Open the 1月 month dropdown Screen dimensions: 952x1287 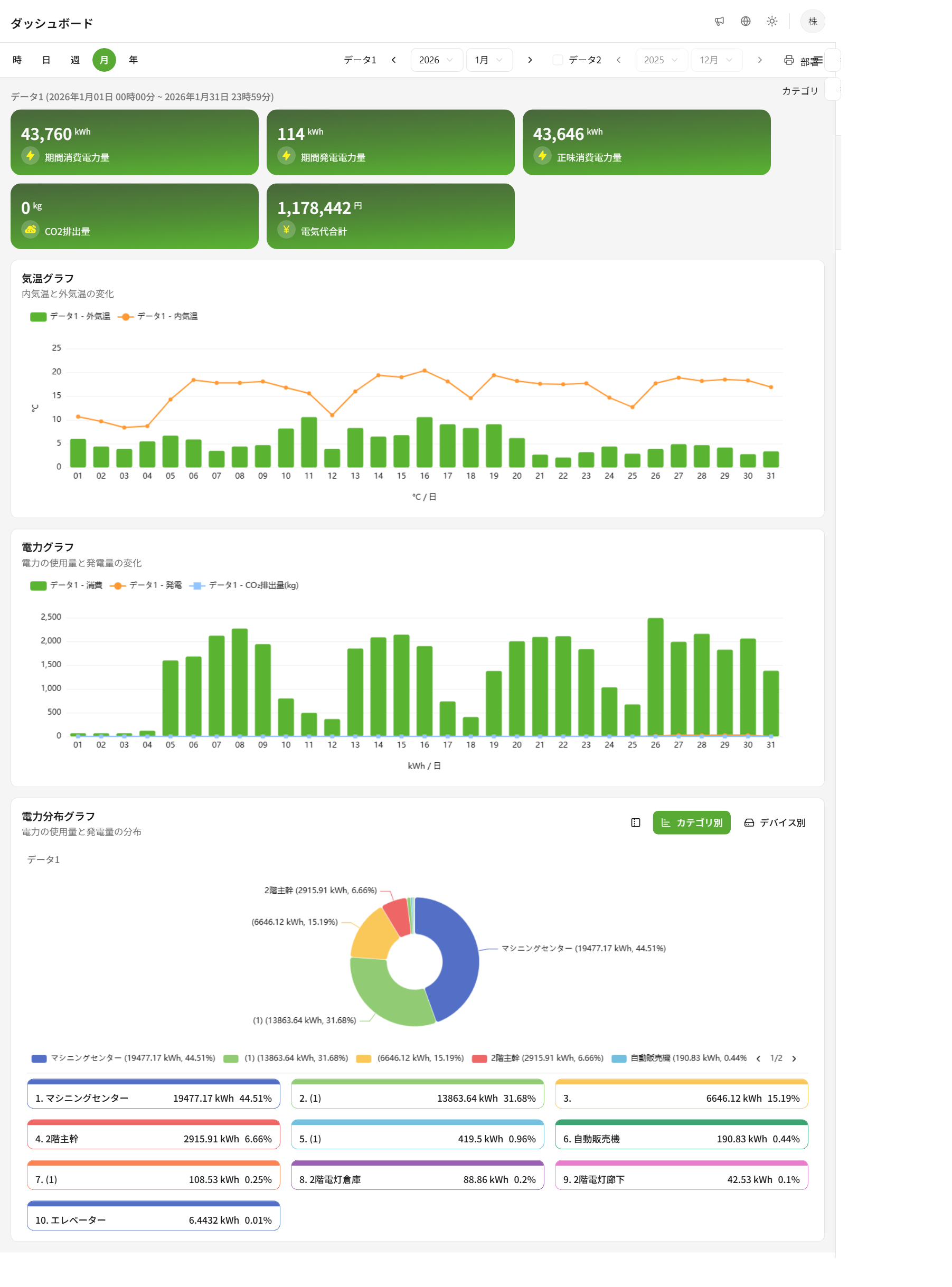pyautogui.click(x=488, y=60)
